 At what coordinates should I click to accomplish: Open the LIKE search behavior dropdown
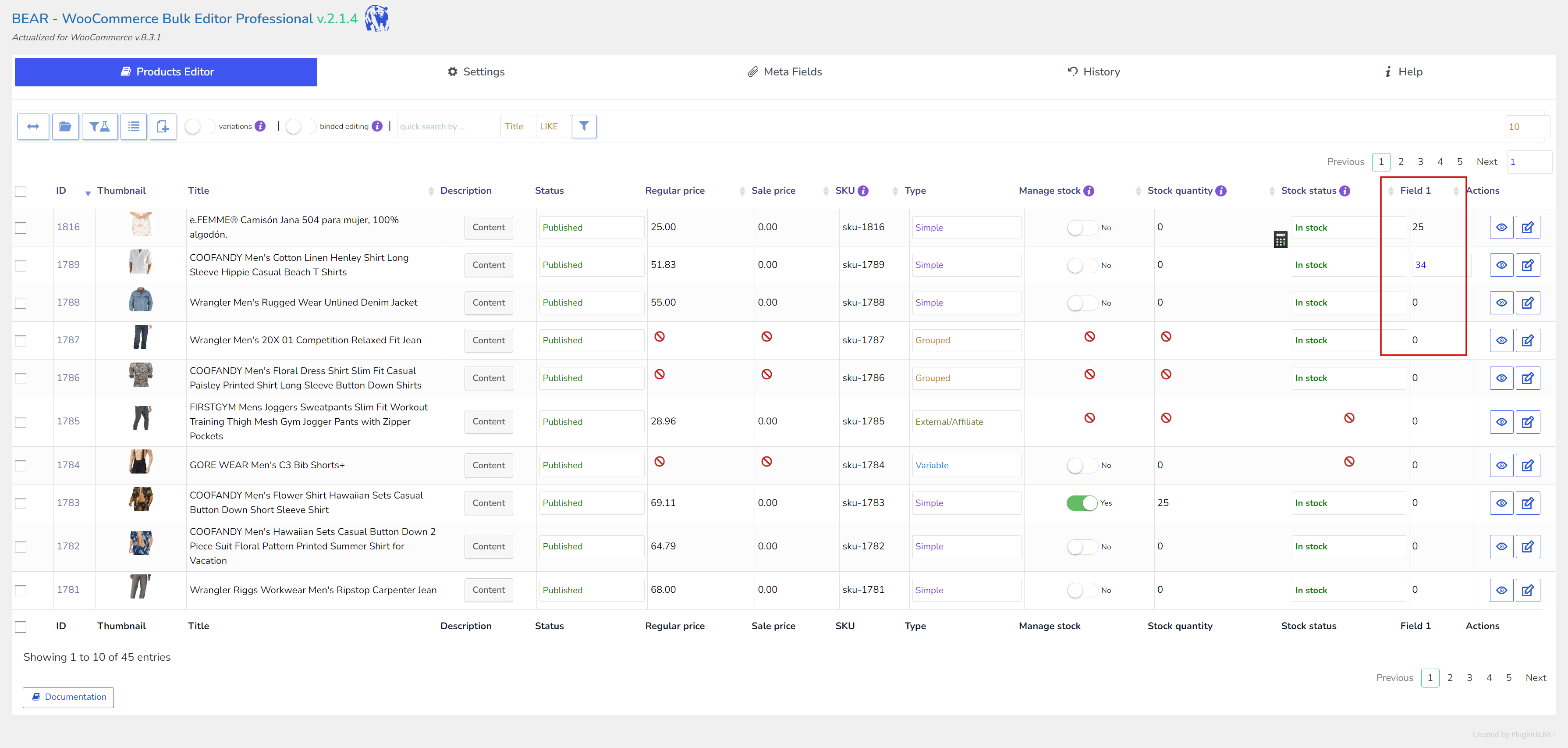pyautogui.click(x=553, y=126)
